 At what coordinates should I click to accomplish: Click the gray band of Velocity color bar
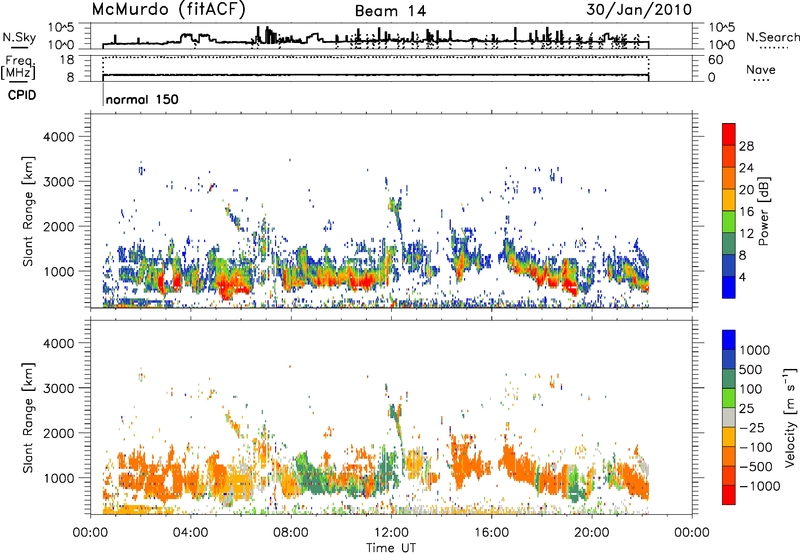click(x=729, y=418)
